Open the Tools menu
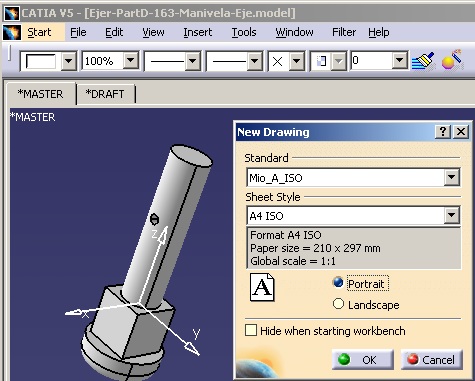Screen dimensions: 475x381 (x=244, y=32)
